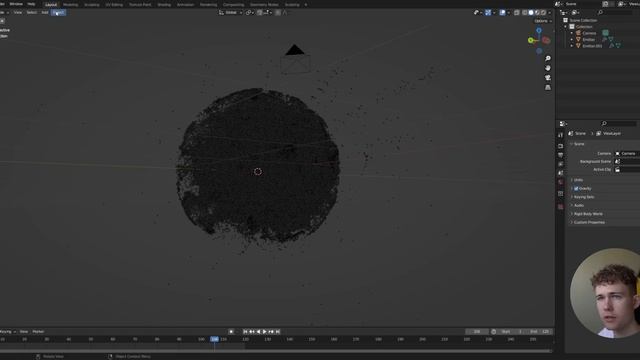640x360 pixels.
Task: Open the Tool tab in Properties editor
Action: (560, 135)
